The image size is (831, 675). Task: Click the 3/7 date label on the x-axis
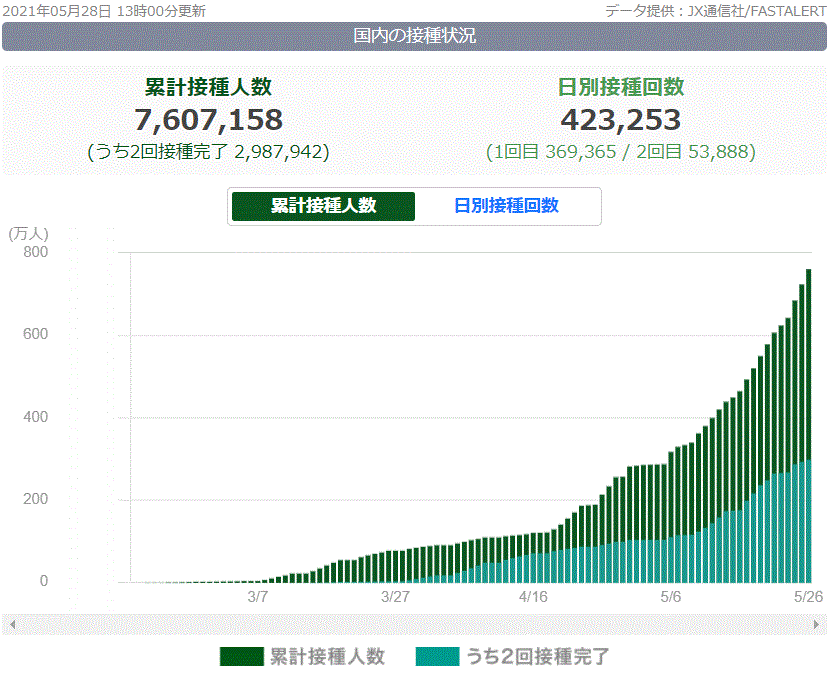pyautogui.click(x=257, y=597)
